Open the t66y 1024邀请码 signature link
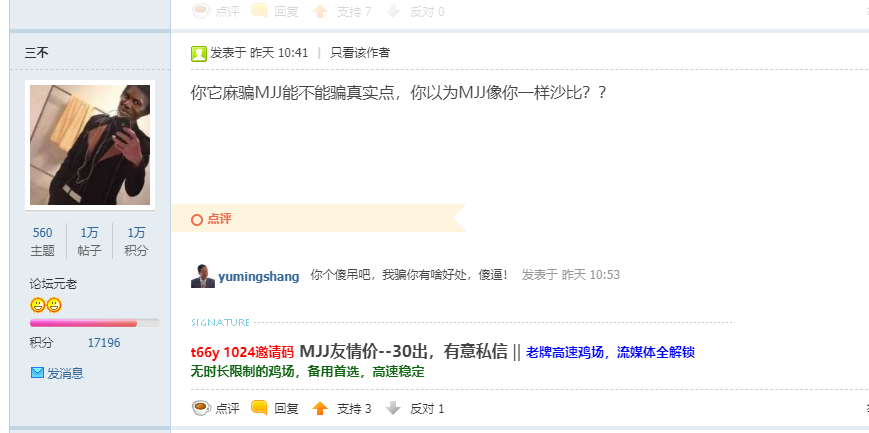Image resolution: width=869 pixels, height=433 pixels. pos(242,352)
